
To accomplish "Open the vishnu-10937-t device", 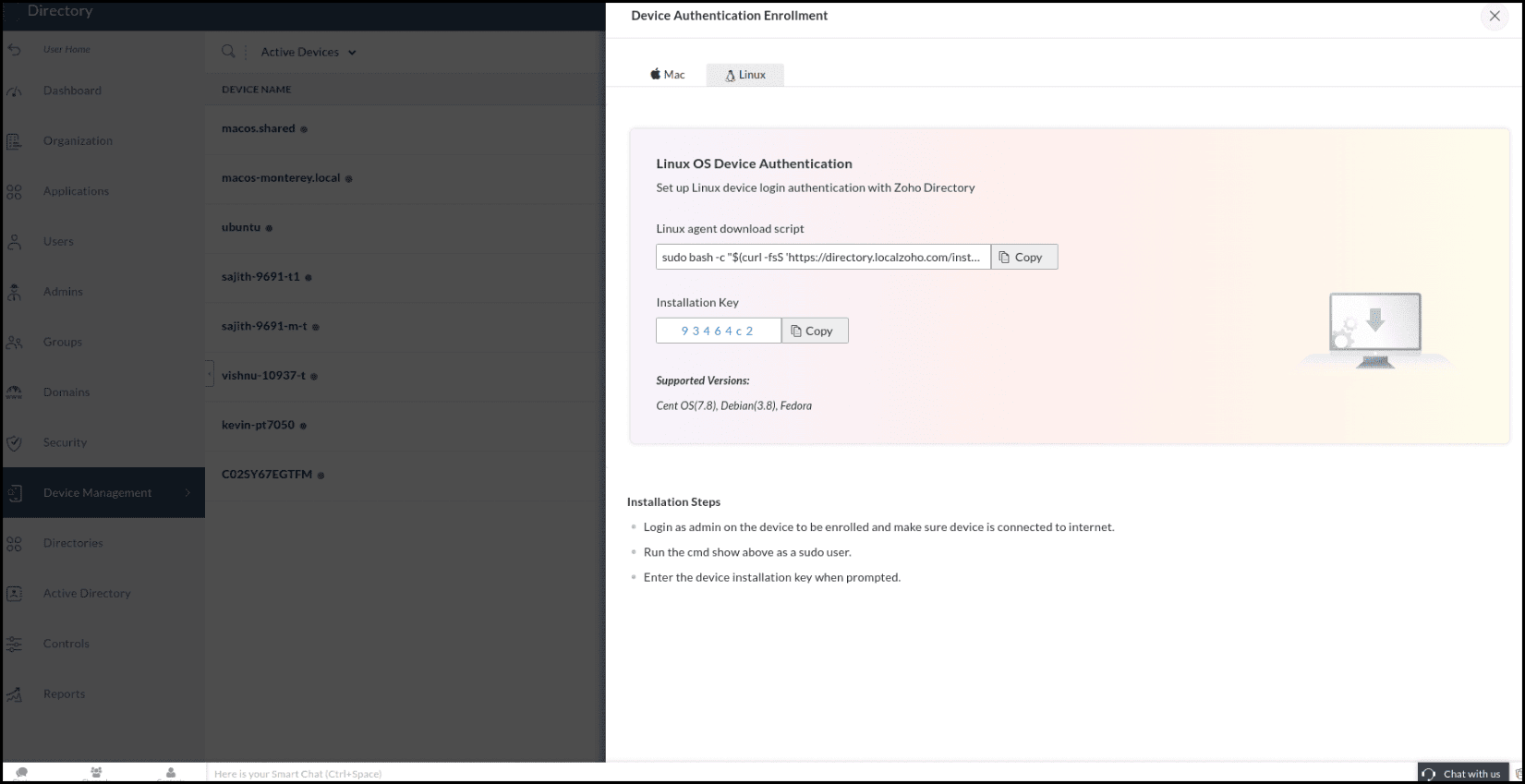I will coord(263,376).
